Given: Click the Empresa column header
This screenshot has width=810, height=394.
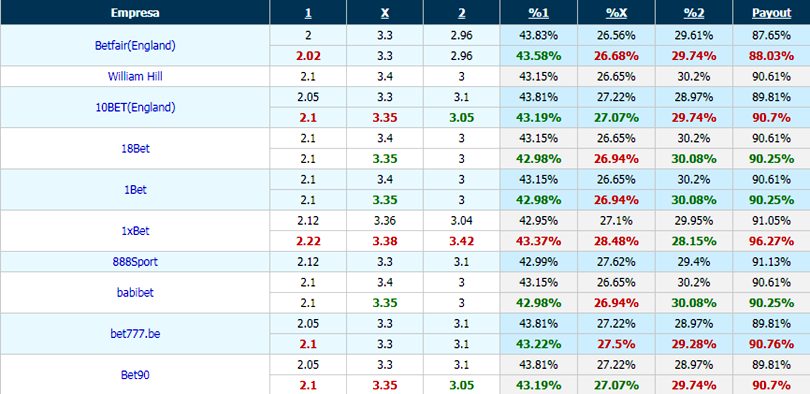Looking at the screenshot, I should 135,13.
